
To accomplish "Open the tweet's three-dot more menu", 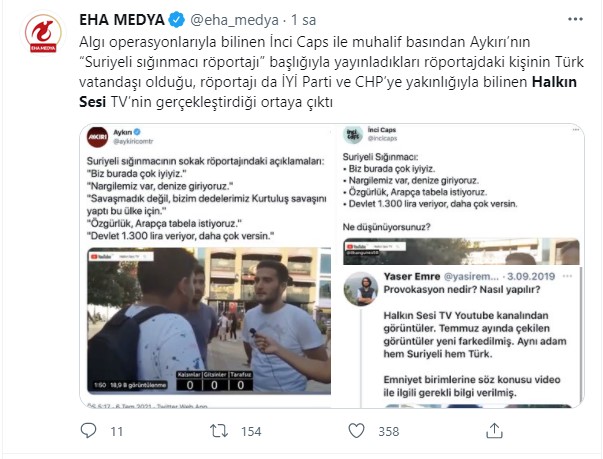I will [575, 19].
